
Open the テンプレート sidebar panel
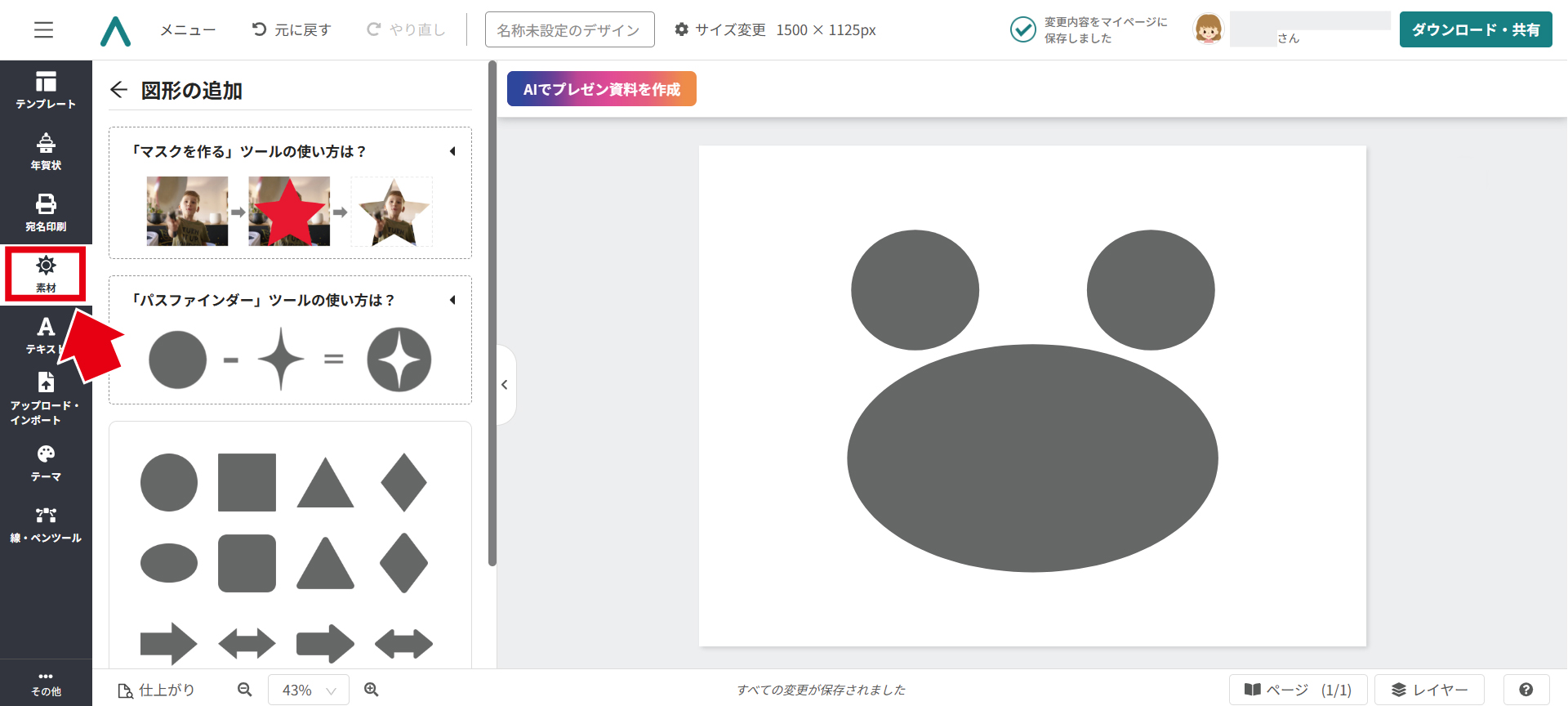point(46,90)
